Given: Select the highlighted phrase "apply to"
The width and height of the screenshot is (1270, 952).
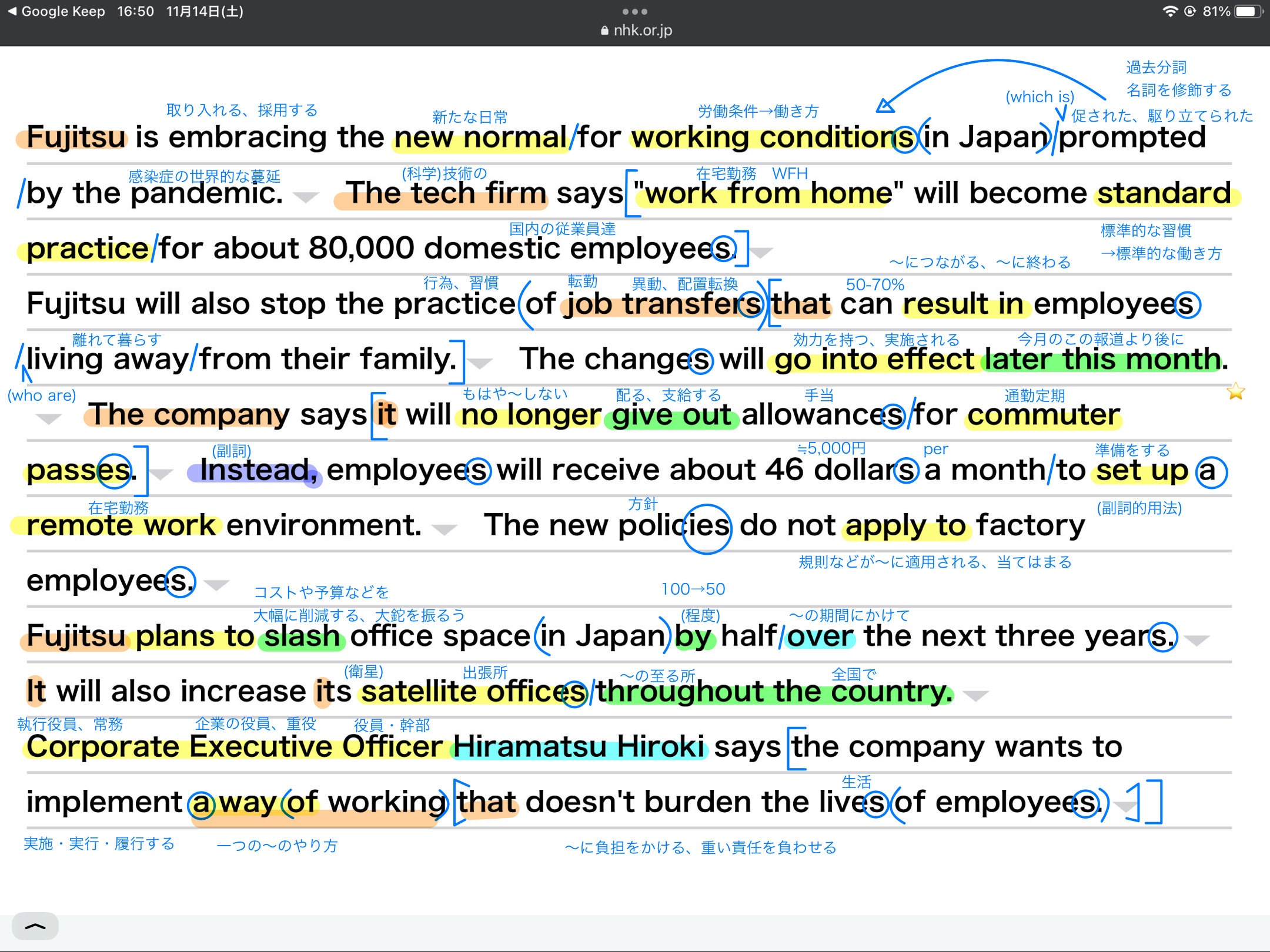Looking at the screenshot, I should (x=905, y=526).
